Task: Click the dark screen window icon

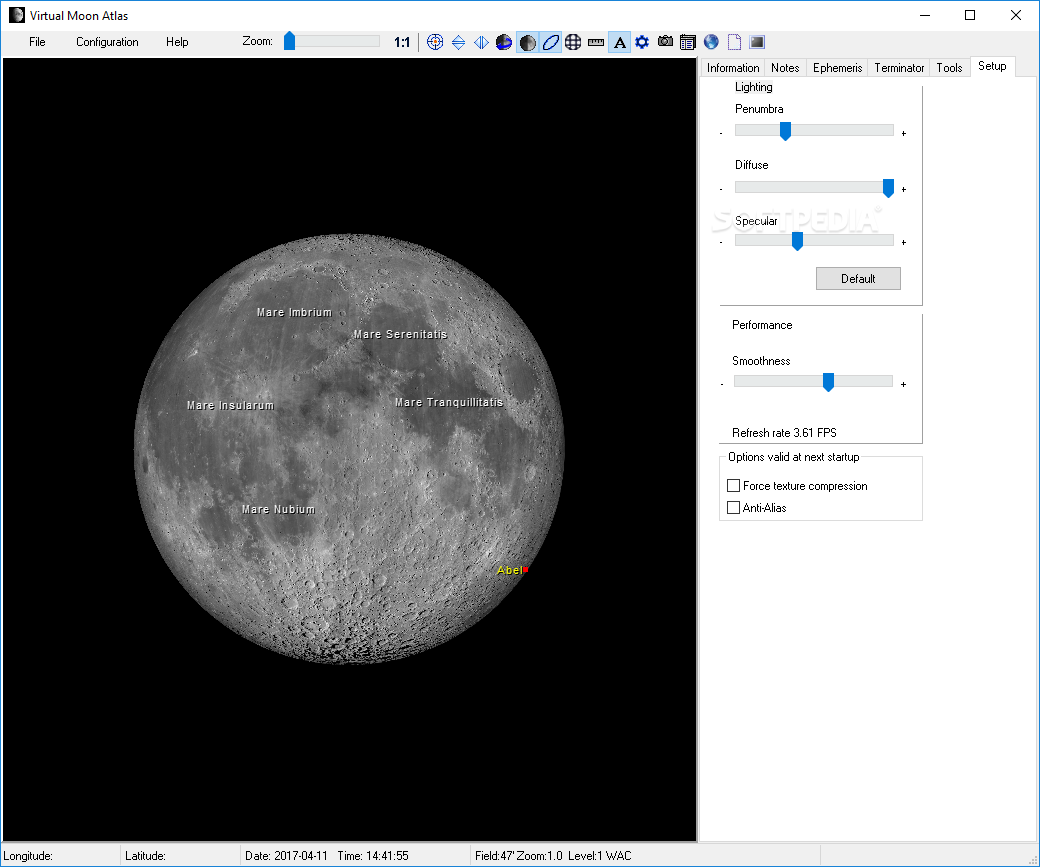Action: pos(757,42)
